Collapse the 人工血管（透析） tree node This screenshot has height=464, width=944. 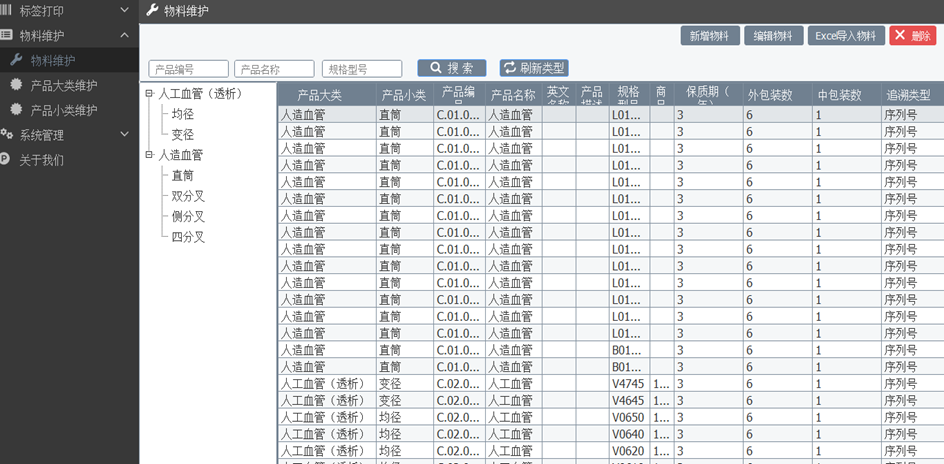coord(149,94)
